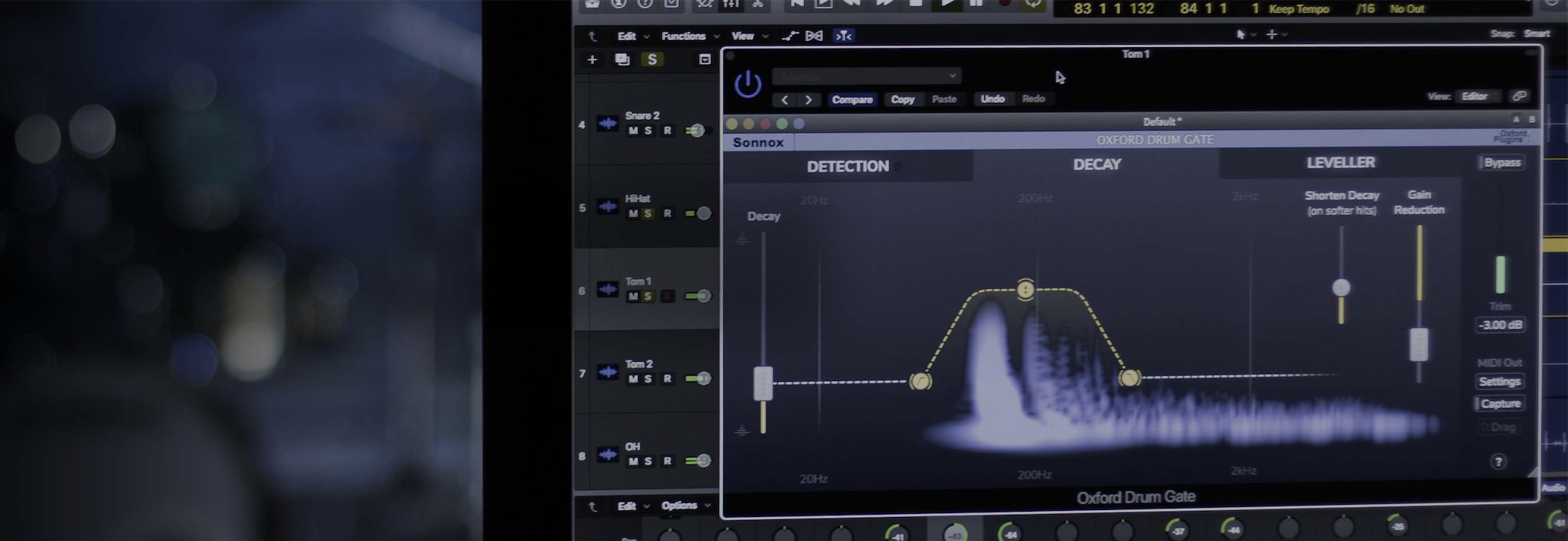Toggle the MIDI Capture button
Image resolution: width=1568 pixels, height=541 pixels.
coord(1500,403)
